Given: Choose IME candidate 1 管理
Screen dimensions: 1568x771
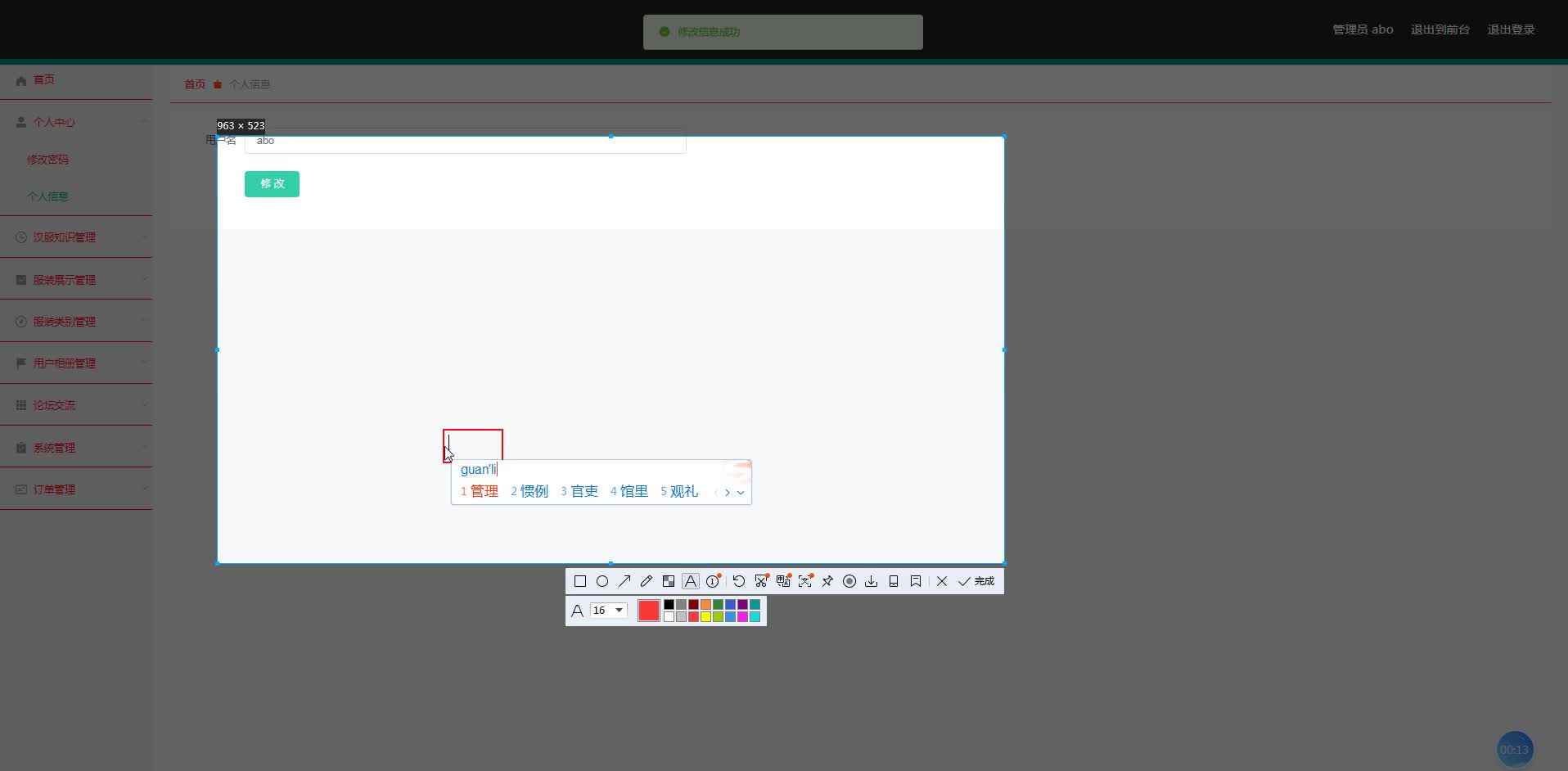Looking at the screenshot, I should tap(480, 491).
